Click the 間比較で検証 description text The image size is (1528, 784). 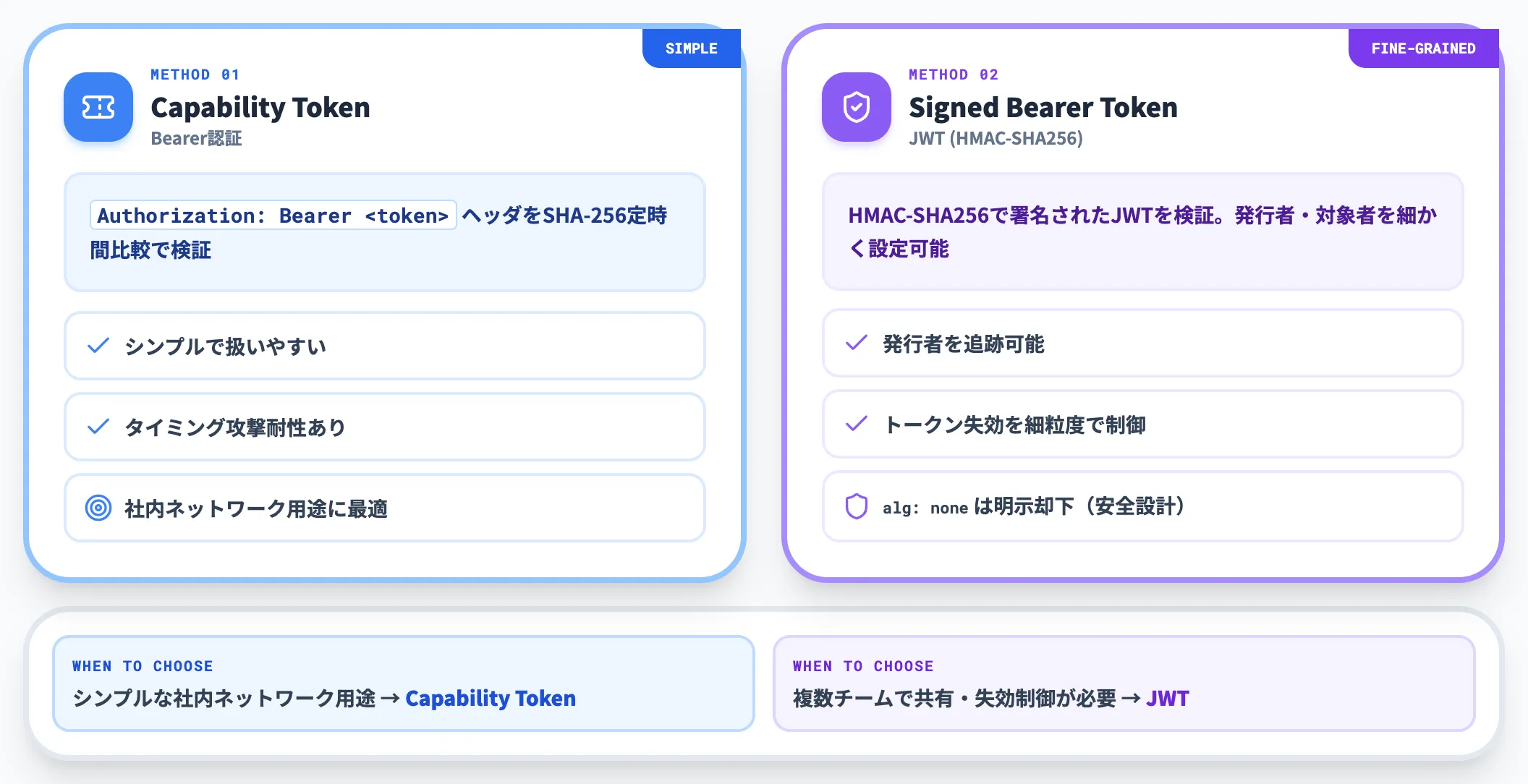click(150, 250)
